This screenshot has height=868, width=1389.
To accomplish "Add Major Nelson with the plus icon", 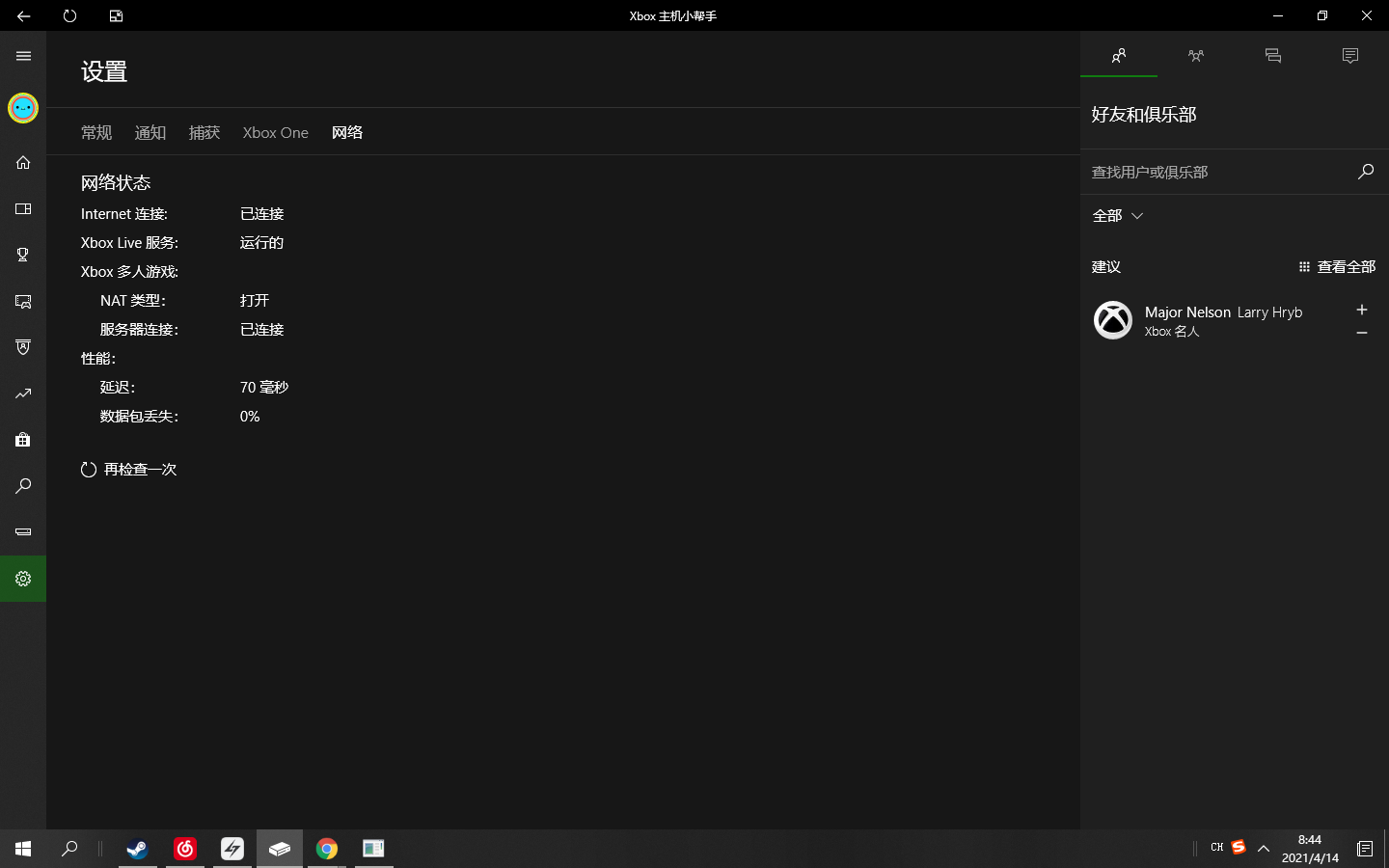I will tap(1362, 310).
